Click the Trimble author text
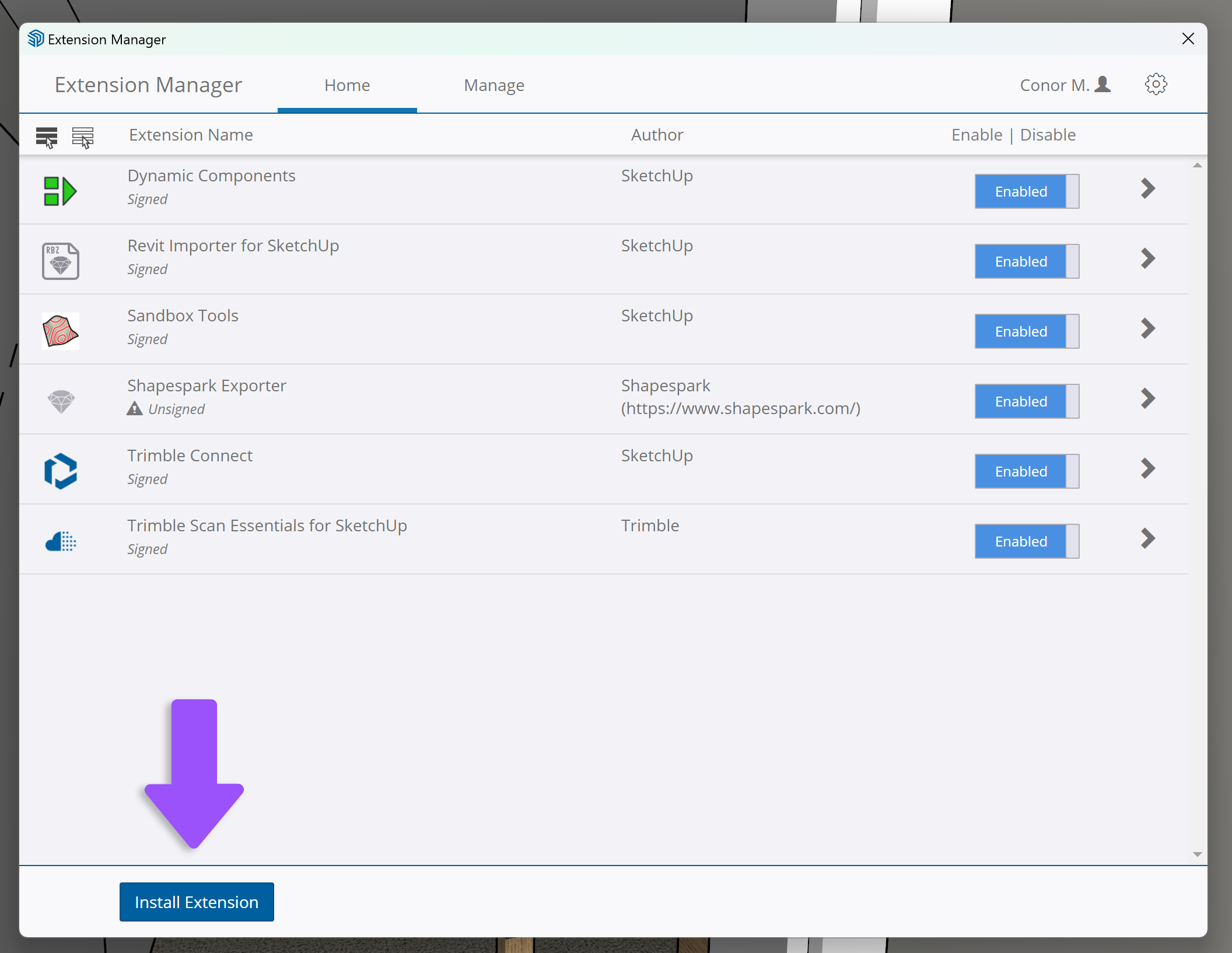Image resolution: width=1232 pixels, height=953 pixels. (x=650, y=525)
